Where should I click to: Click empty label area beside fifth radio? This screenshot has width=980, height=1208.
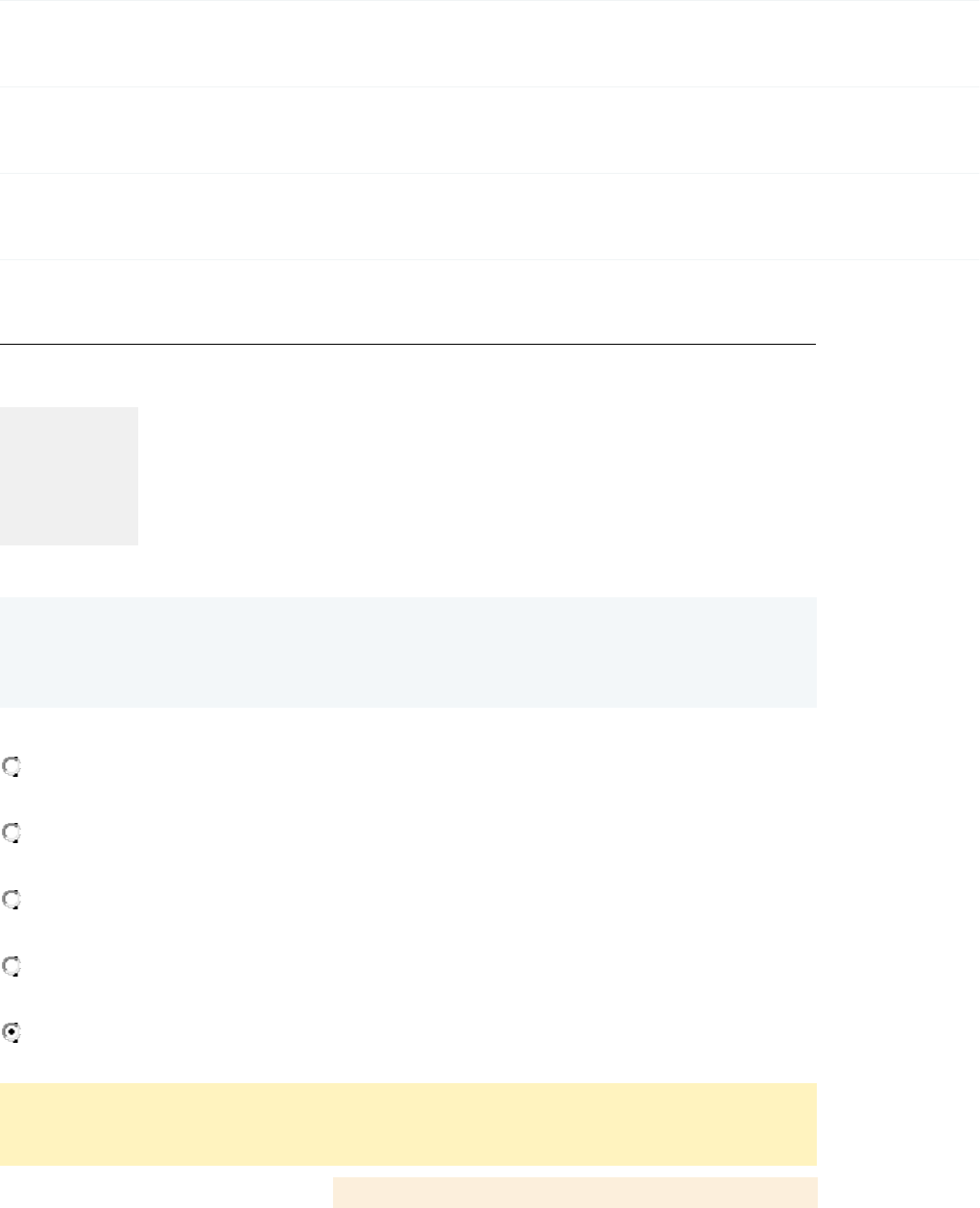pos(192,1033)
